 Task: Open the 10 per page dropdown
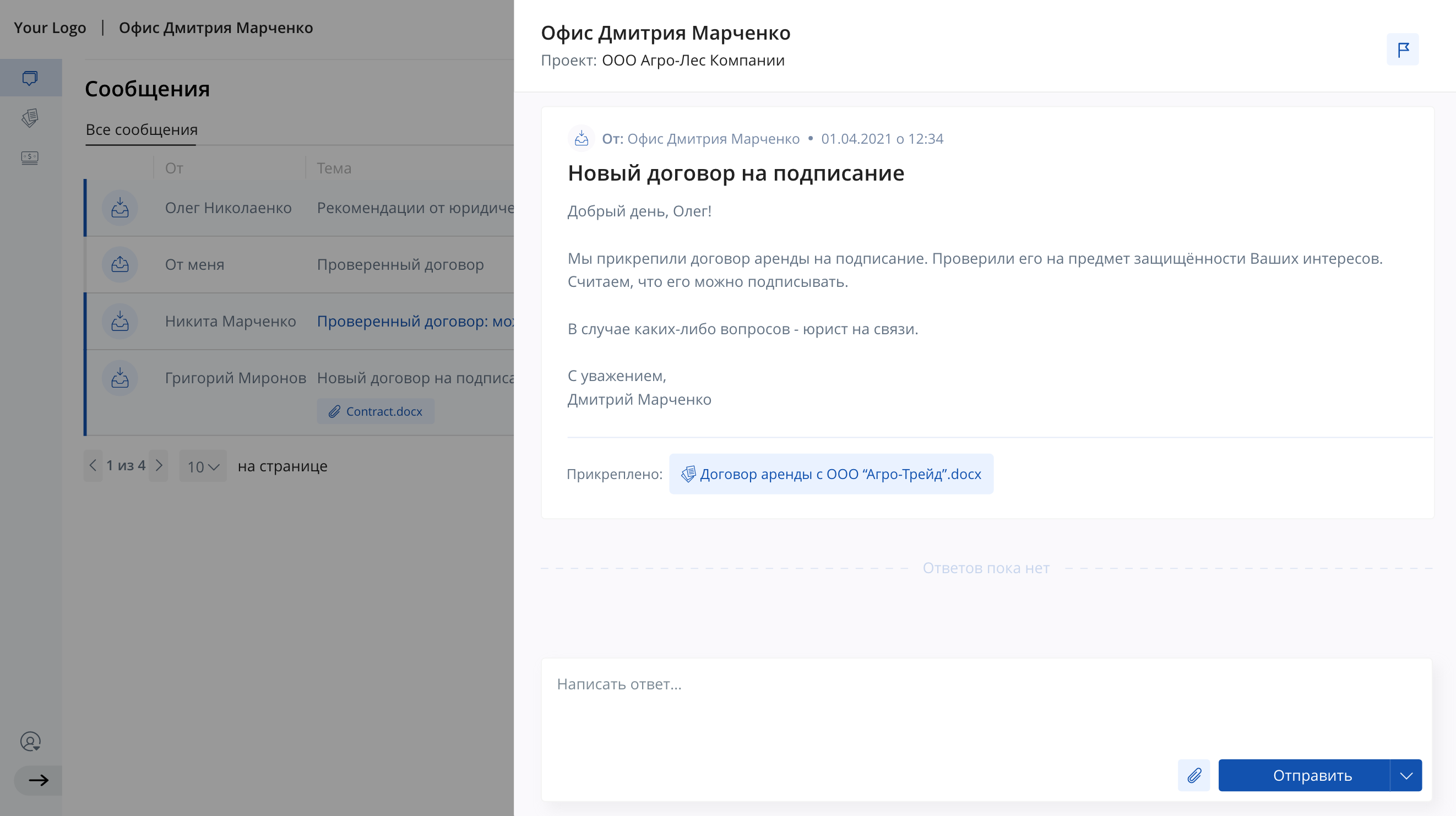tap(203, 466)
